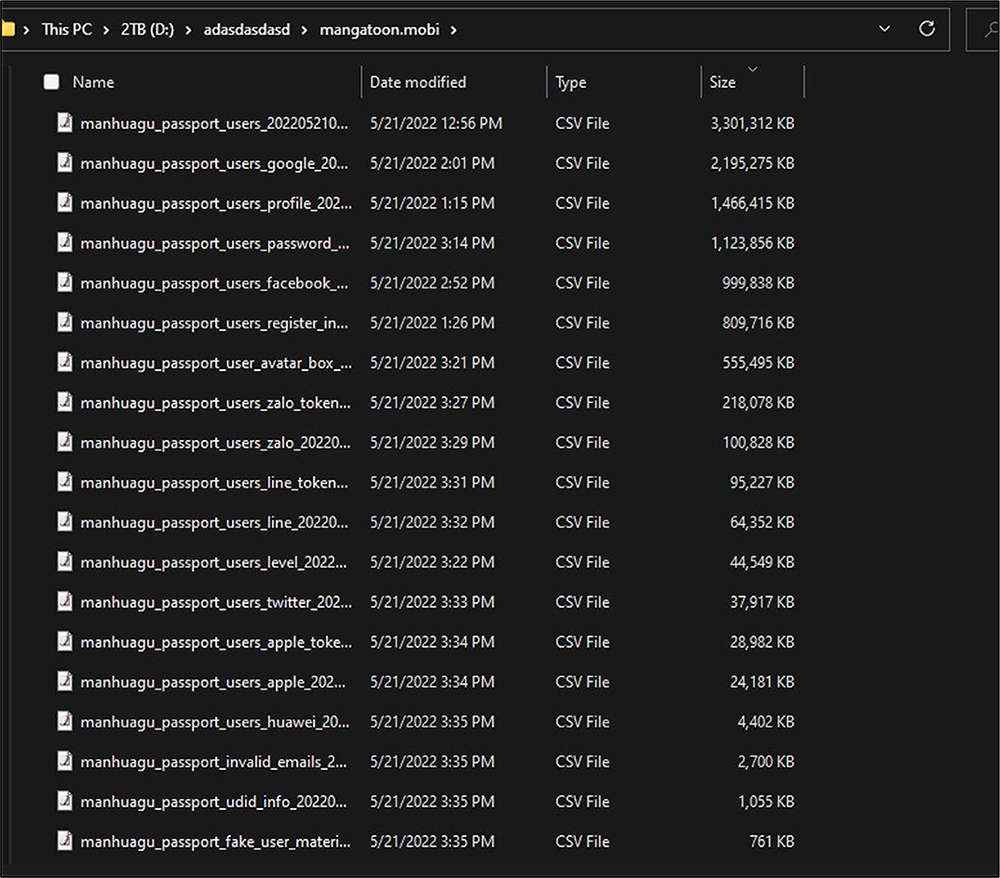Image resolution: width=1000 pixels, height=878 pixels.
Task: Select file manhuagu_passport_users_register_in...
Action: pos(214,323)
